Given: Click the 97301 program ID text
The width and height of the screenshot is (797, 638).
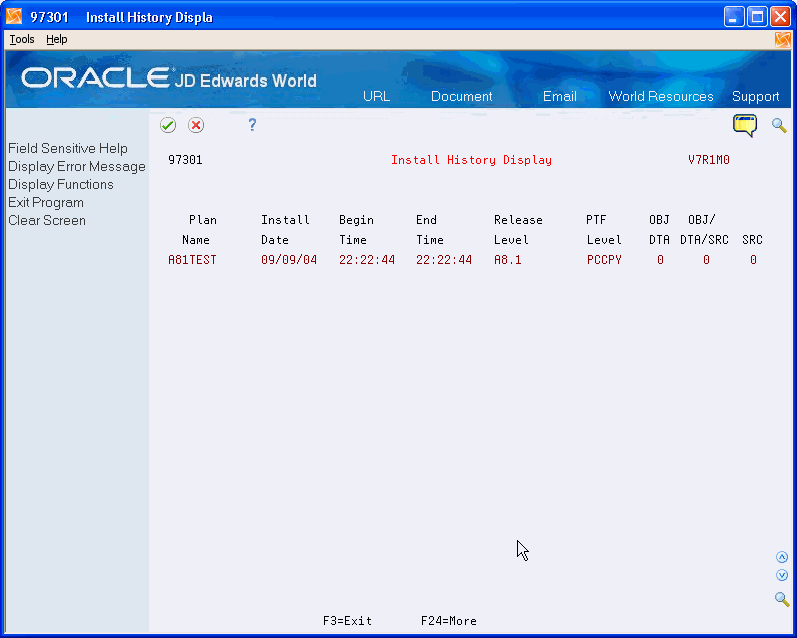Looking at the screenshot, I should coord(185,160).
